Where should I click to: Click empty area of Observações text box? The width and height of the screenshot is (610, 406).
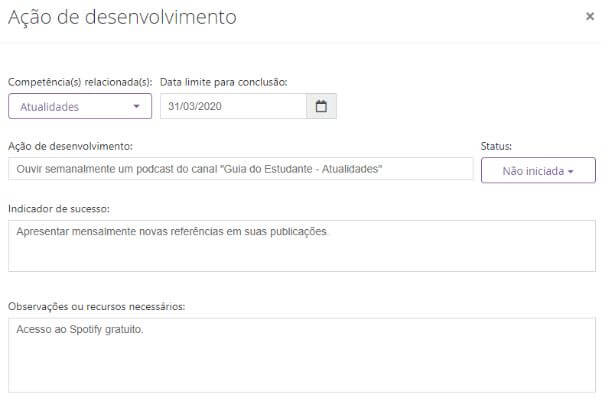click(x=302, y=366)
